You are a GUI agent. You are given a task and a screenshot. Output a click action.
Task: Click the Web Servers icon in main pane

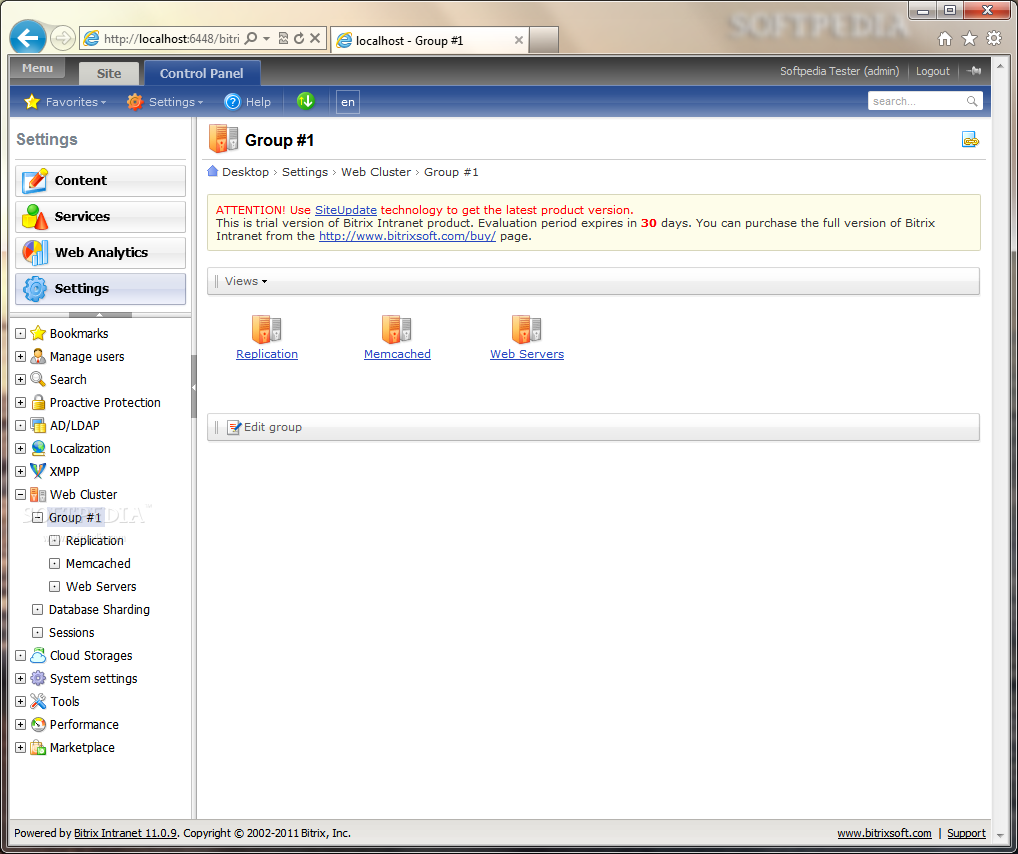(x=527, y=329)
